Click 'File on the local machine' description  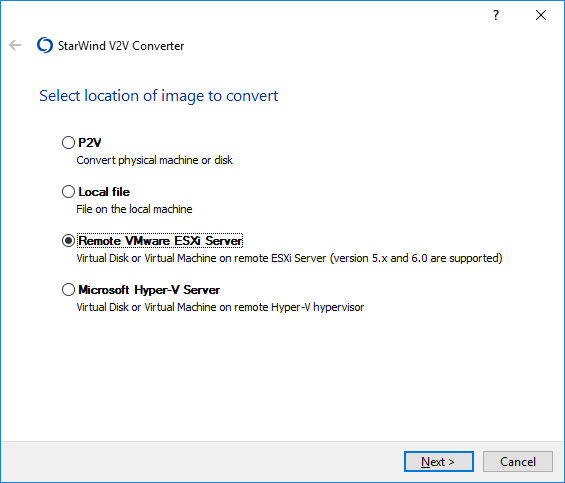point(134,209)
